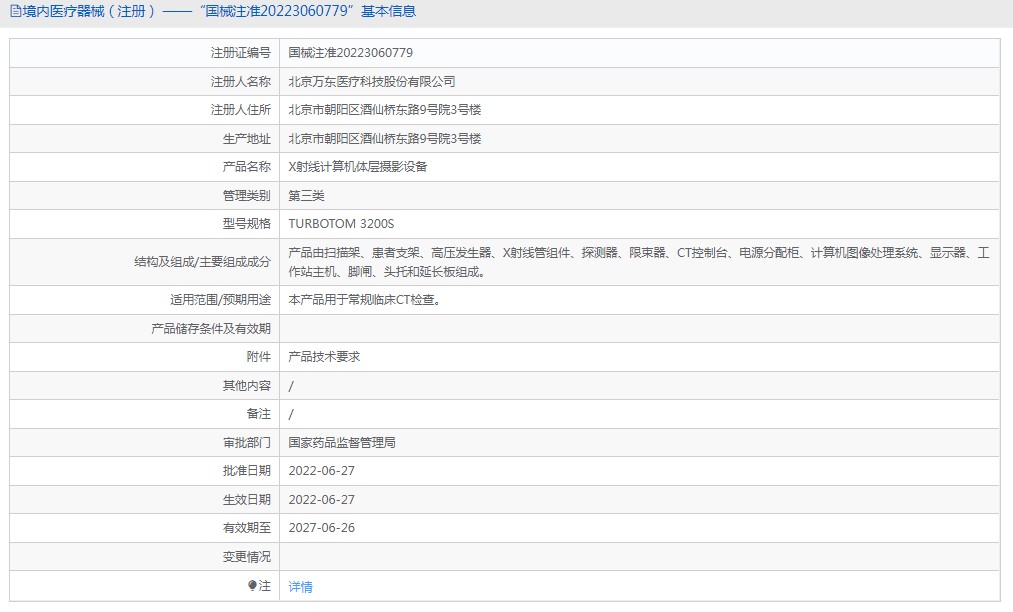This screenshot has width=1013, height=612.
Task: Click the slash value in 备注 row
Action: pos(291,414)
